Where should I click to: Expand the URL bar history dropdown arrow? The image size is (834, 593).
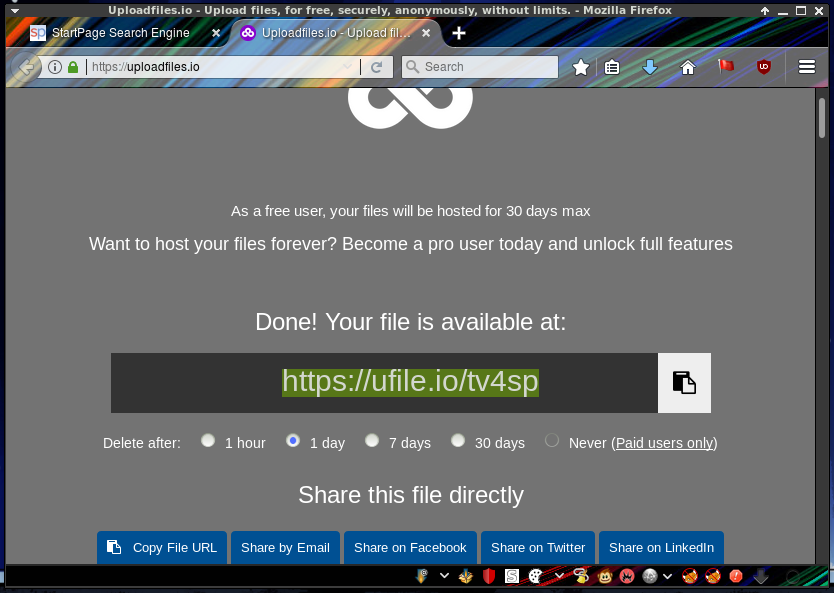point(347,67)
